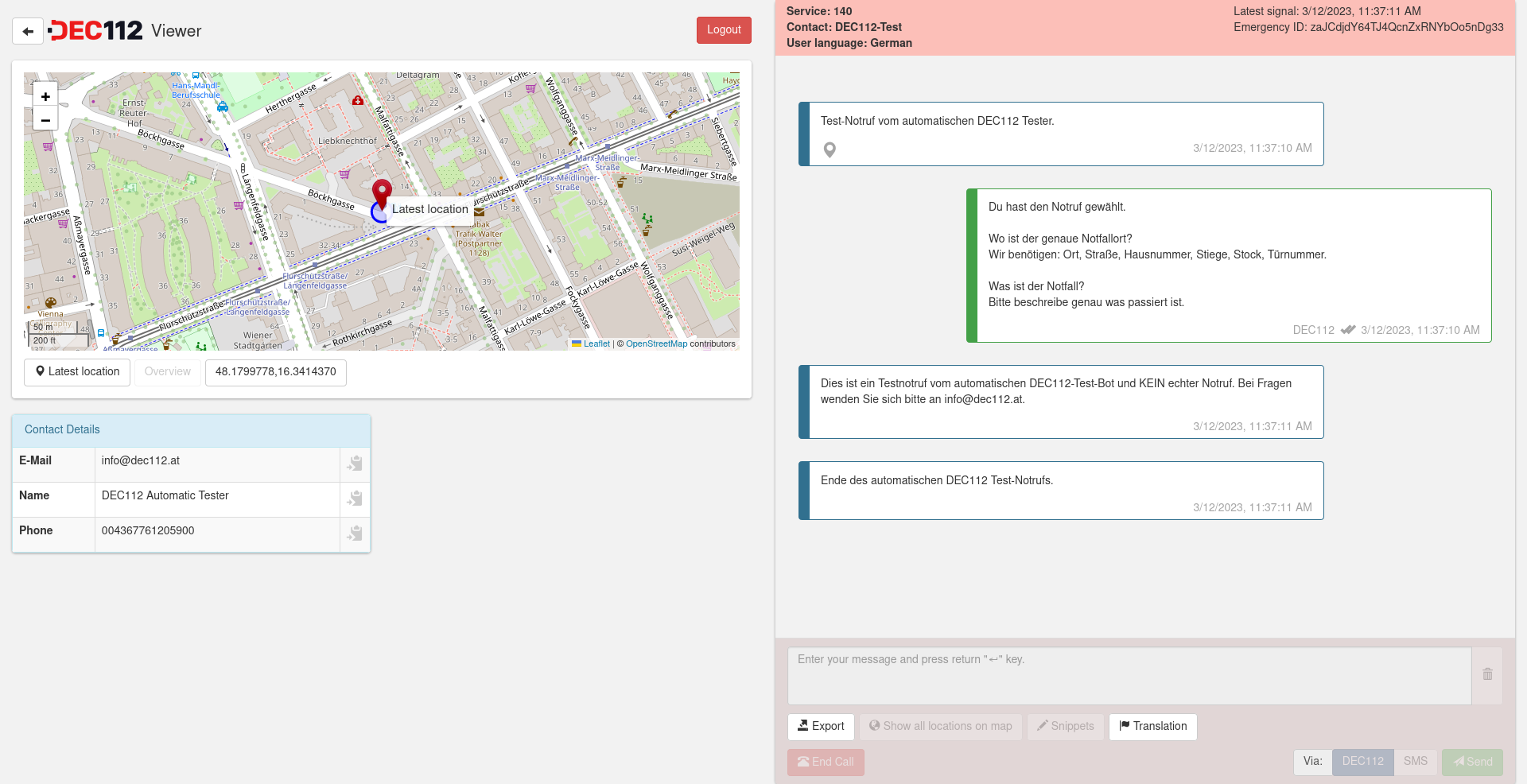Choose DEC112 as the send channel

point(1362,762)
